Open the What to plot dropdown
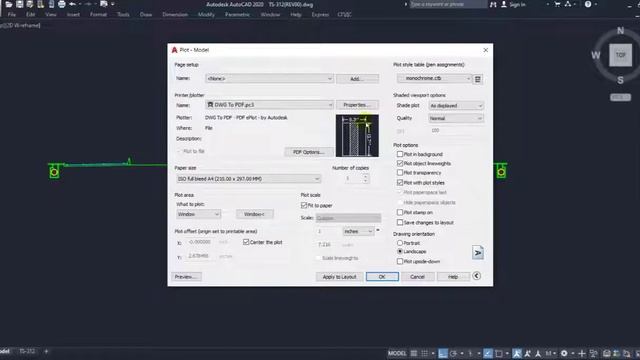The width and height of the screenshot is (640, 360). tap(198, 214)
